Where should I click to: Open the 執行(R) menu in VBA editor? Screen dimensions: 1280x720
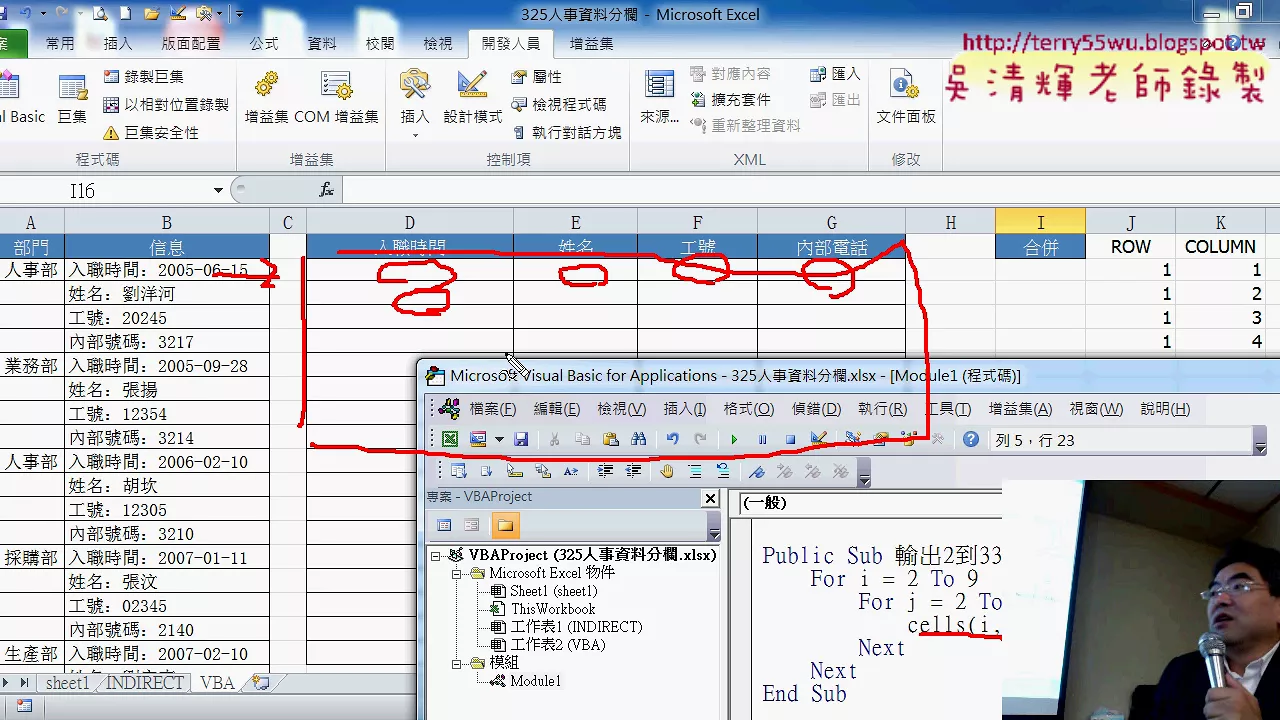pos(882,409)
